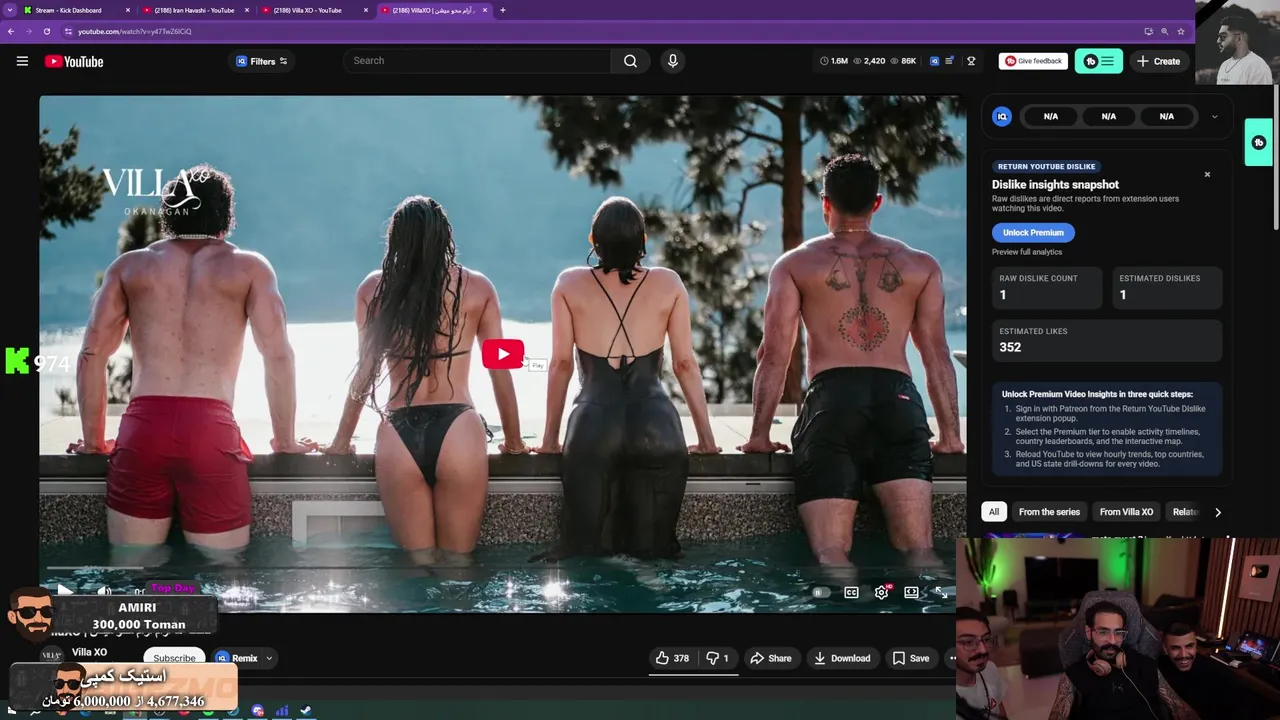Click the third N/A pill in the vidIQ panel
This screenshot has height=720, width=1280.
(1167, 117)
